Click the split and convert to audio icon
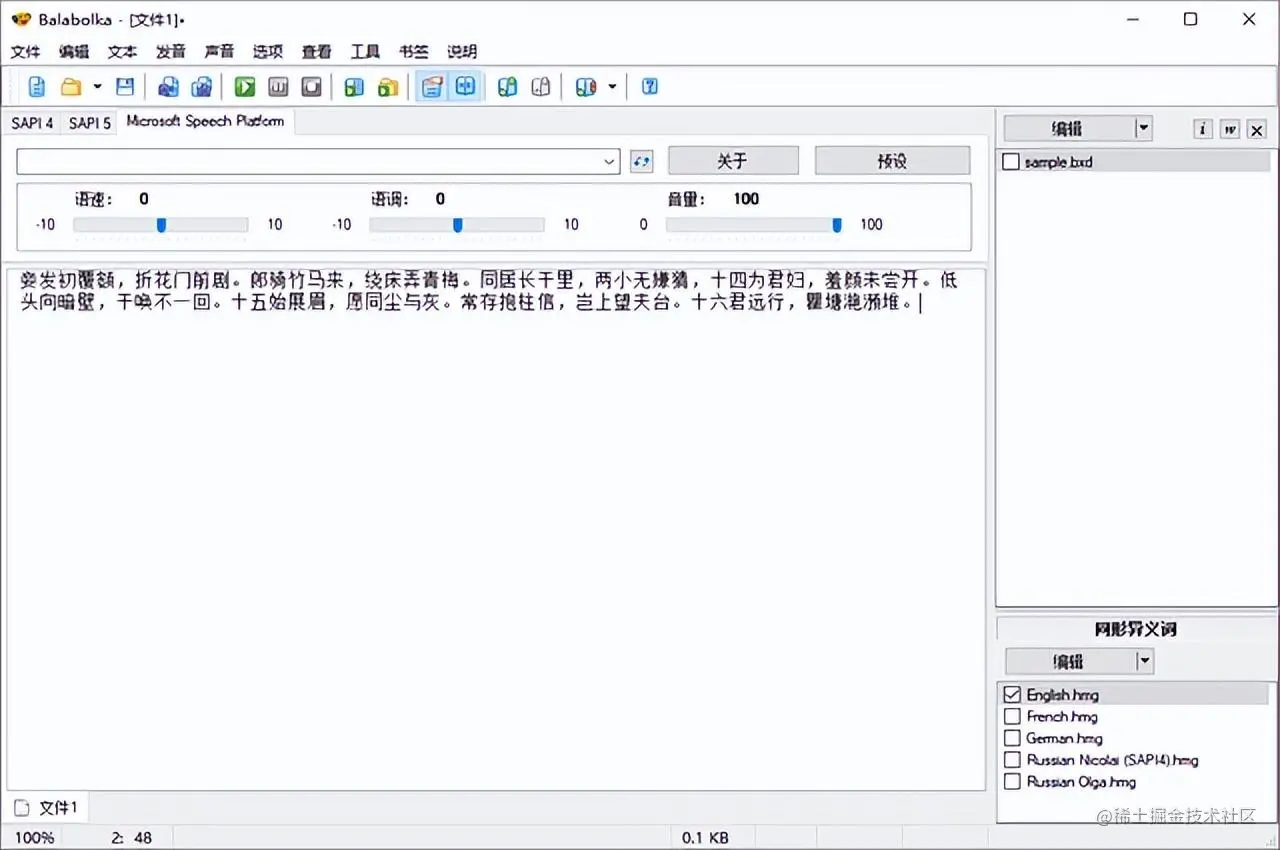Viewport: 1280px width, 850px height. 201,87
